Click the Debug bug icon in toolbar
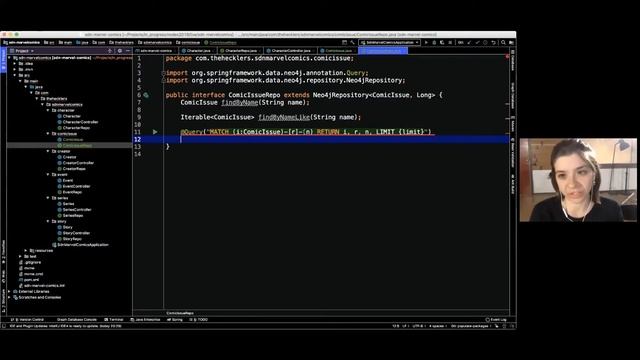This screenshot has height=360, width=640. point(434,42)
